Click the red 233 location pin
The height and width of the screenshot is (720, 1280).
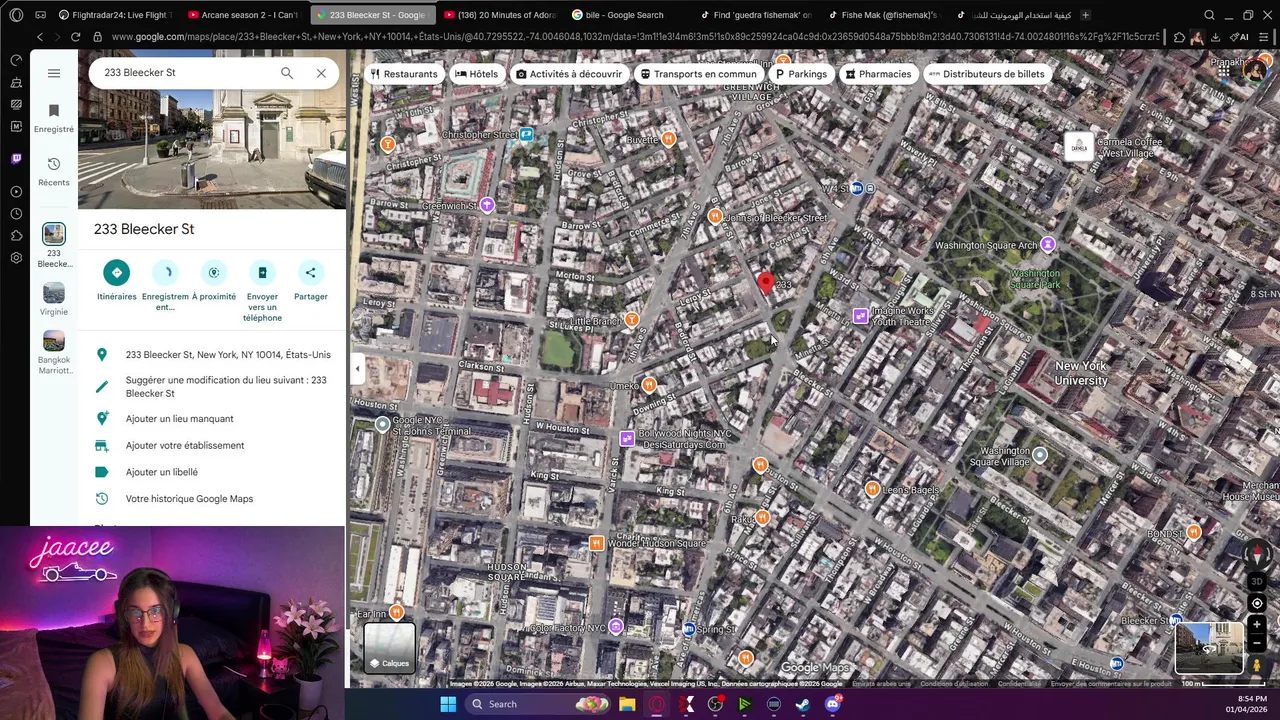[x=766, y=284]
